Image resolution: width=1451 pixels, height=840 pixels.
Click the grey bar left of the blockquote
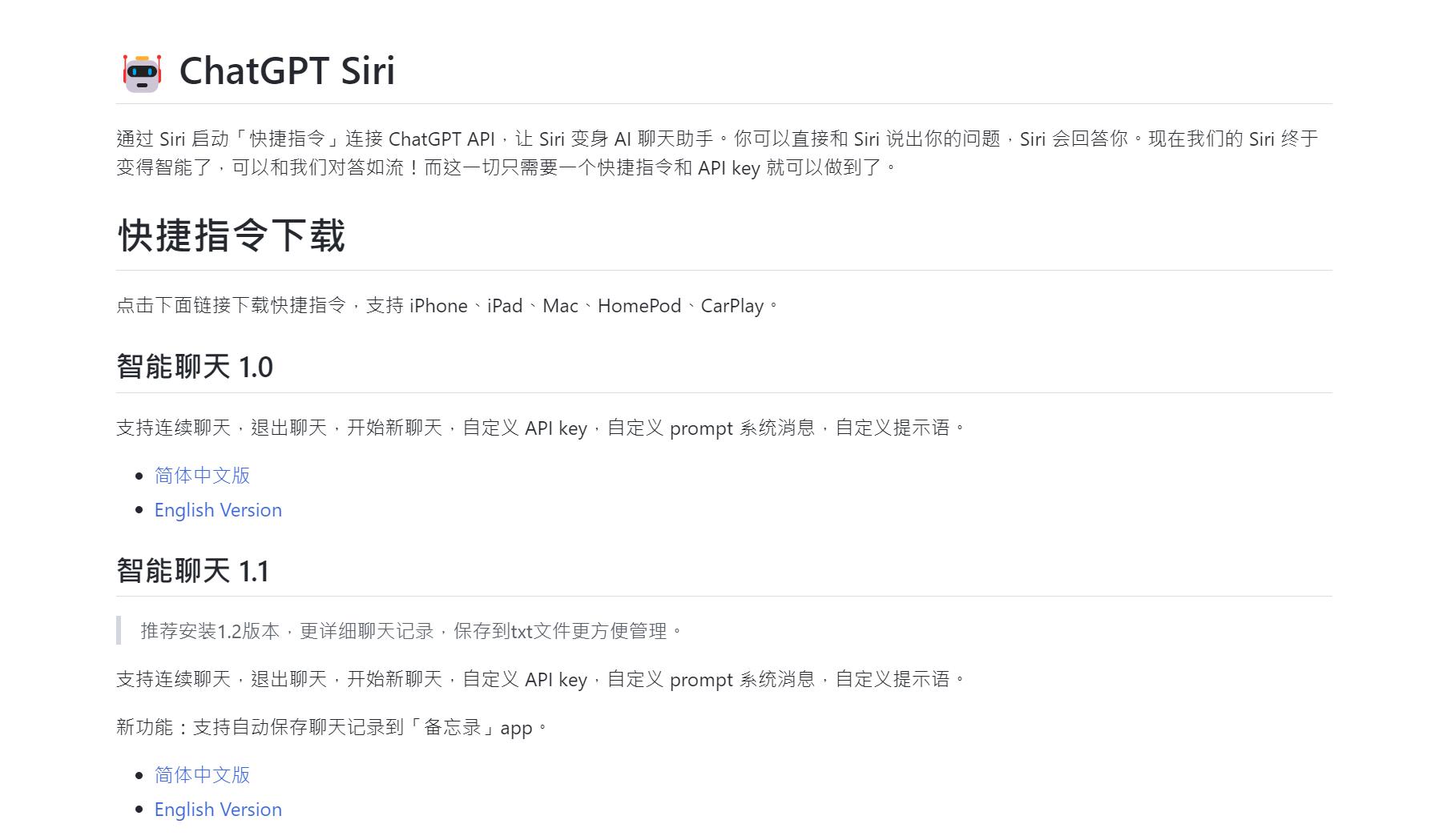(119, 631)
